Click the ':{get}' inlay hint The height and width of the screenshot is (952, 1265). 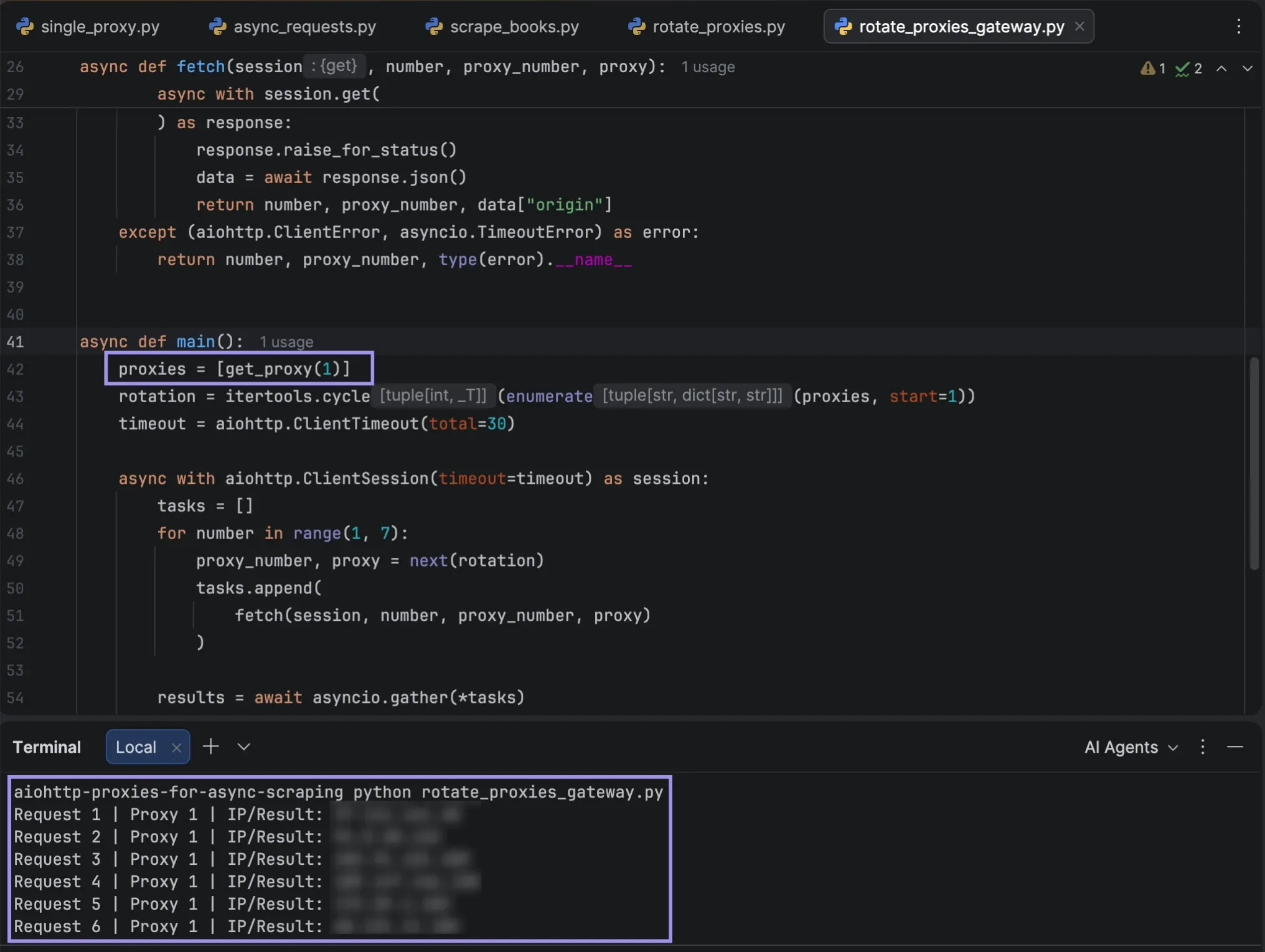point(335,65)
